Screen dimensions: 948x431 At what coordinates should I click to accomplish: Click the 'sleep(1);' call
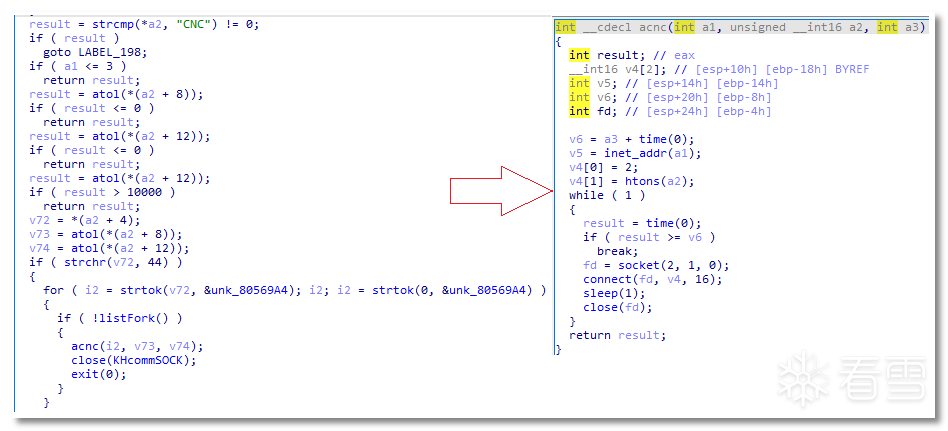[x=614, y=293]
